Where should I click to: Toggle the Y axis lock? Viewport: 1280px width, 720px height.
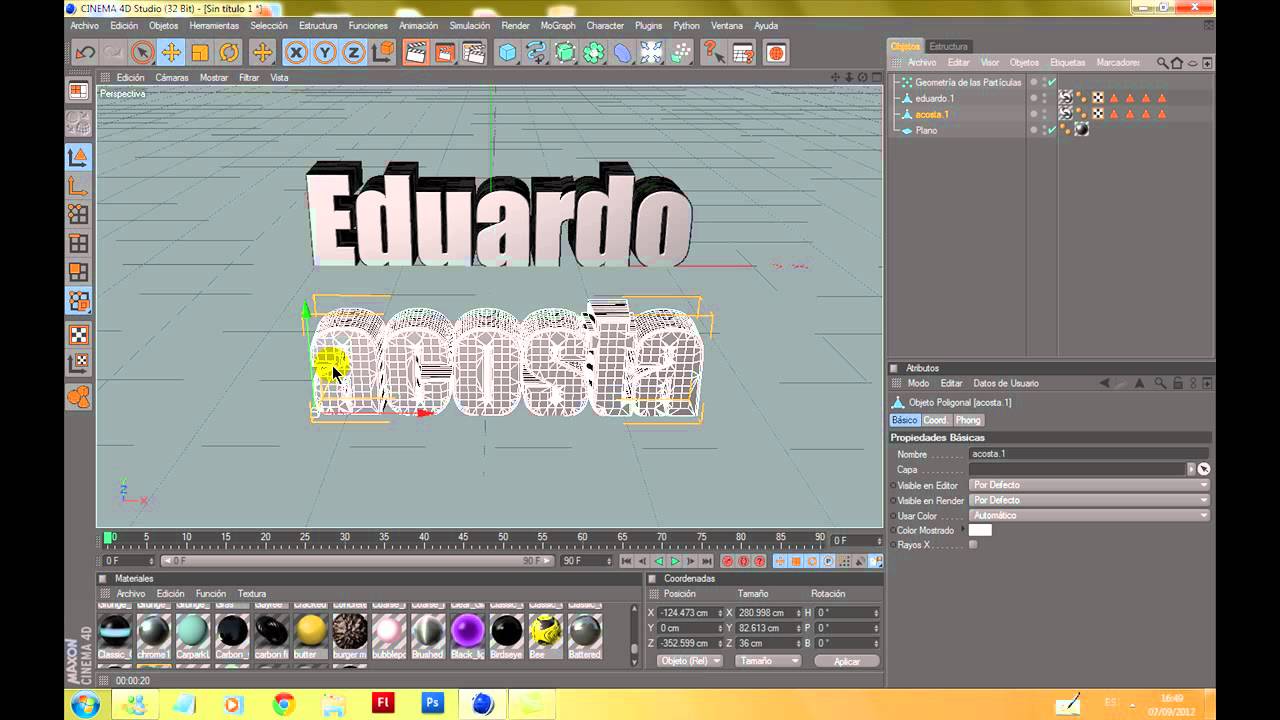click(x=325, y=53)
